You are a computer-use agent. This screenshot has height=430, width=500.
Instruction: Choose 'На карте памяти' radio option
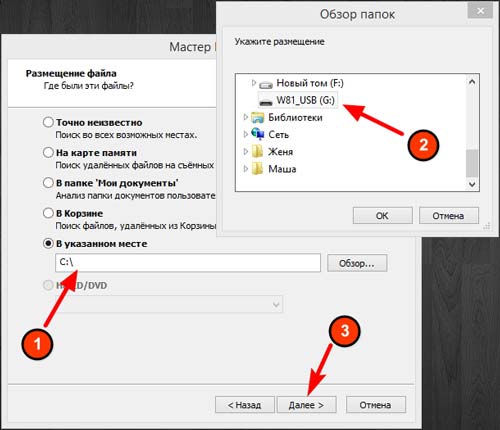(48, 152)
